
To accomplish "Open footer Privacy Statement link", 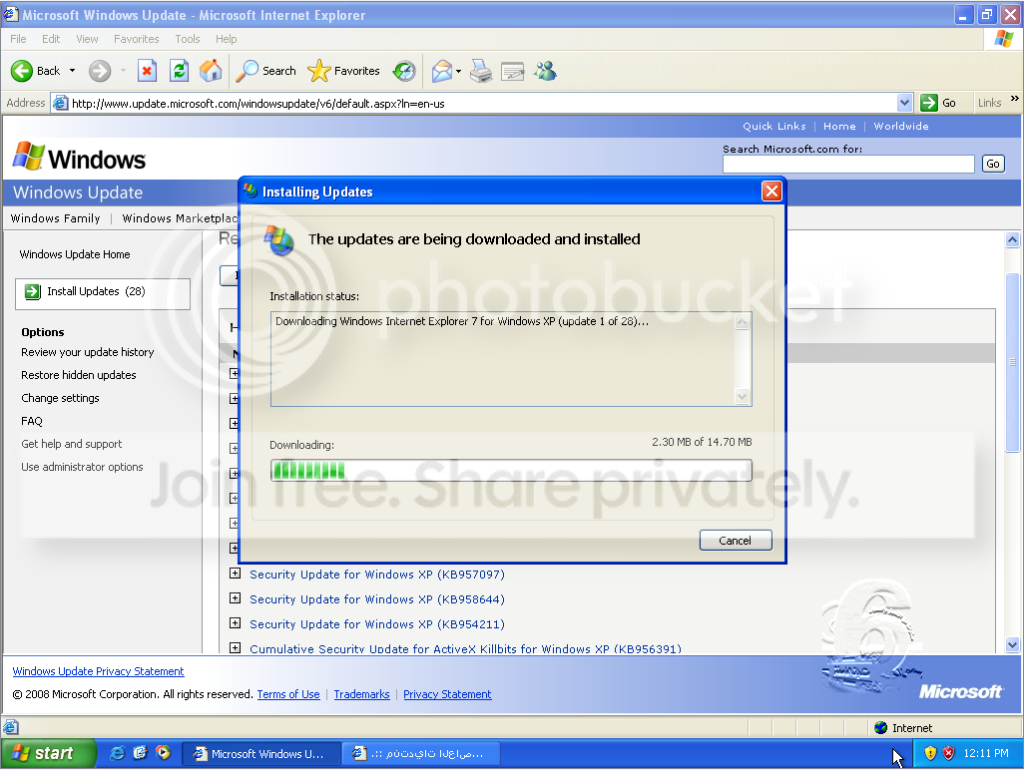I will [x=447, y=694].
